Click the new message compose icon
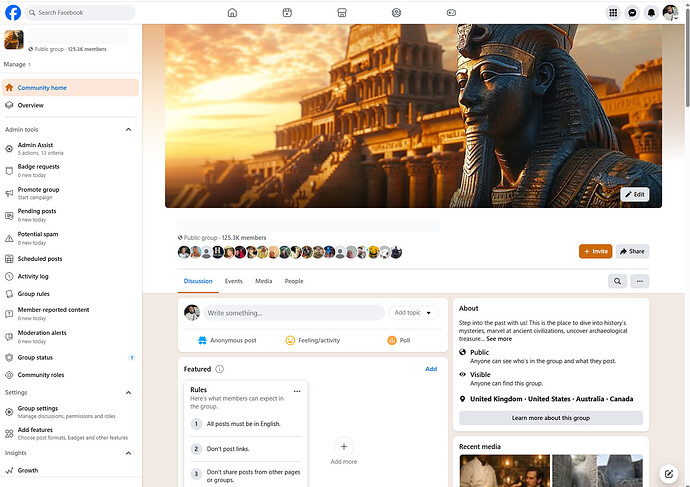The image size is (690, 487). (x=669, y=473)
